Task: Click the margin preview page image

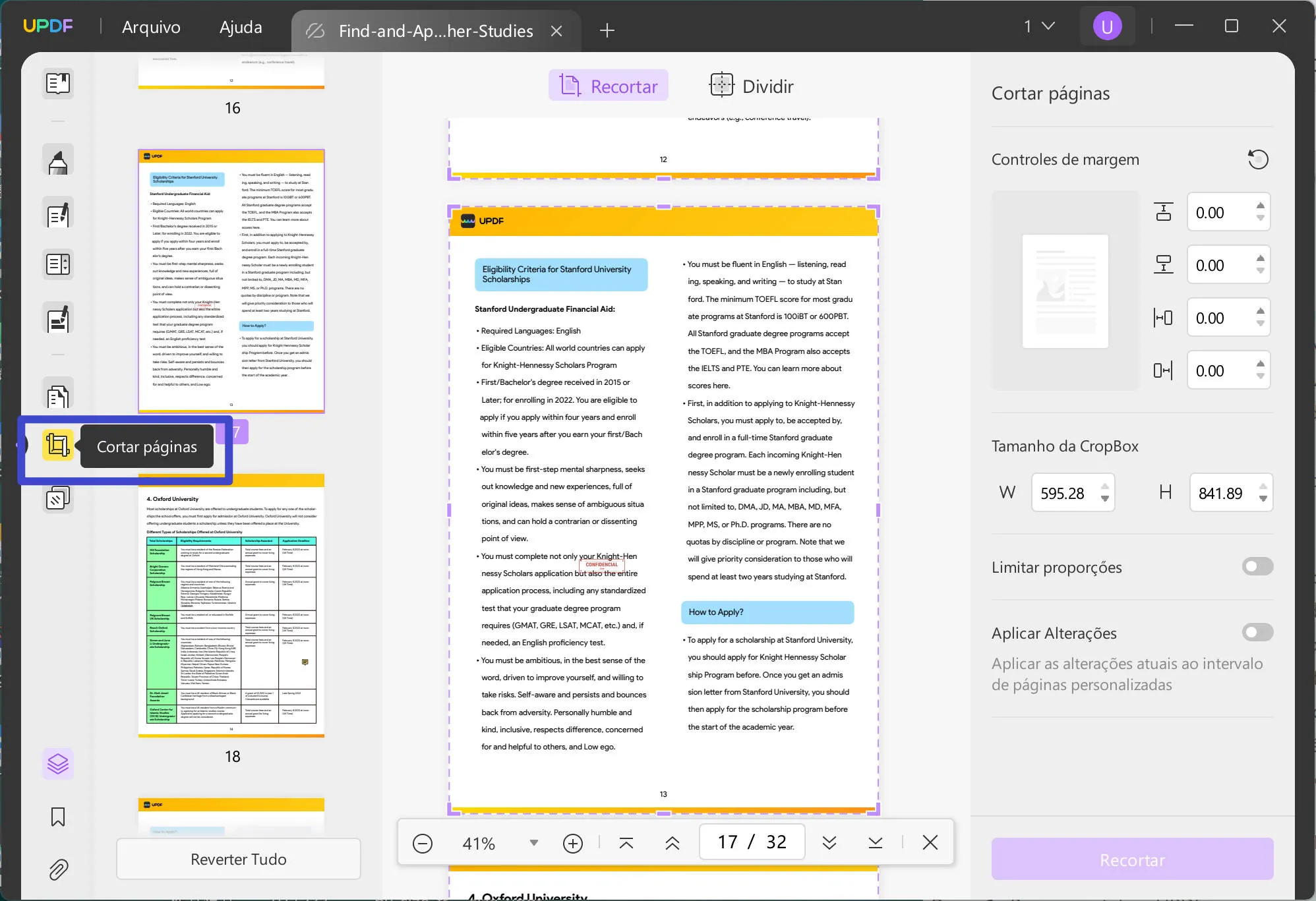Action: 1065,291
